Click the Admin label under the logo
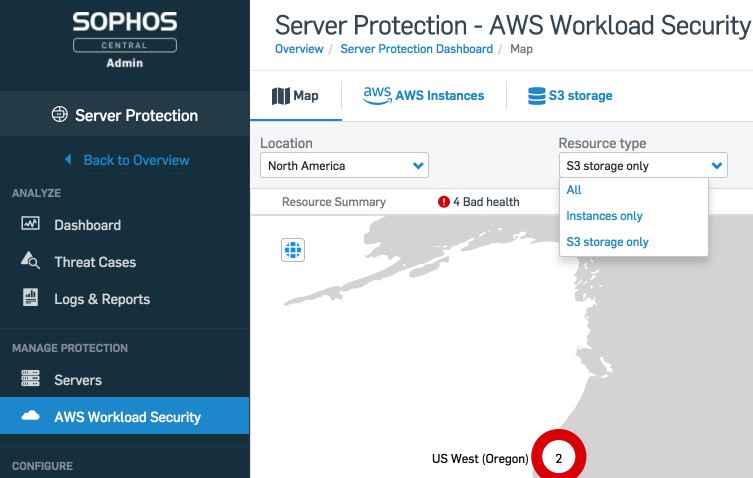This screenshot has width=753, height=478. tap(125, 63)
